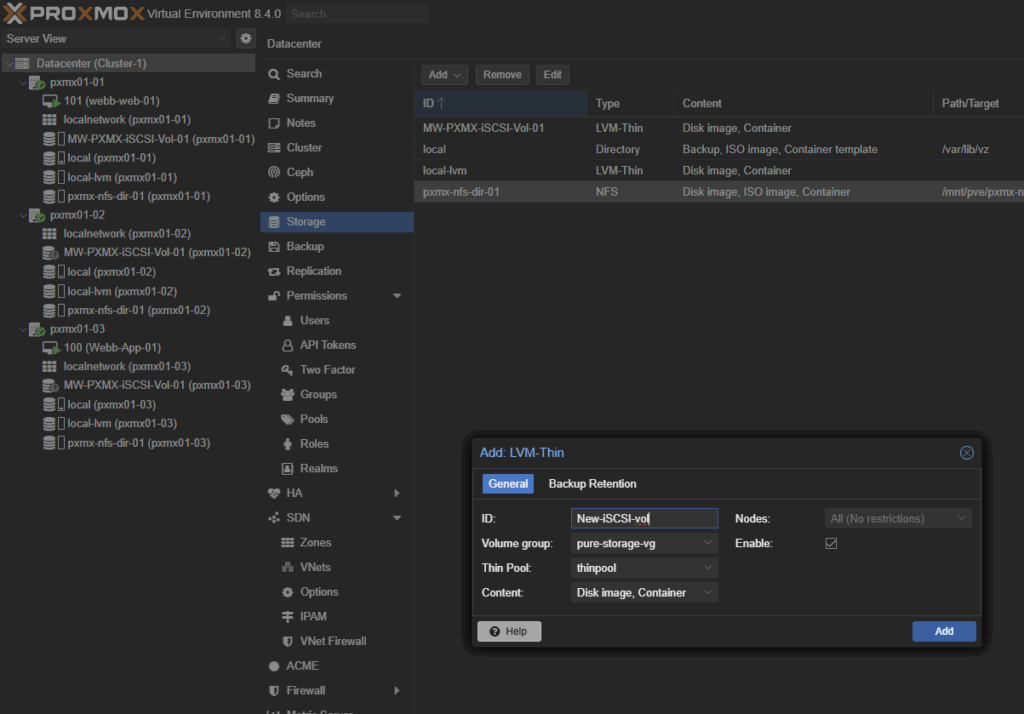This screenshot has height=714, width=1024.
Task: Click the Notes icon
Action: pyautogui.click(x=274, y=123)
